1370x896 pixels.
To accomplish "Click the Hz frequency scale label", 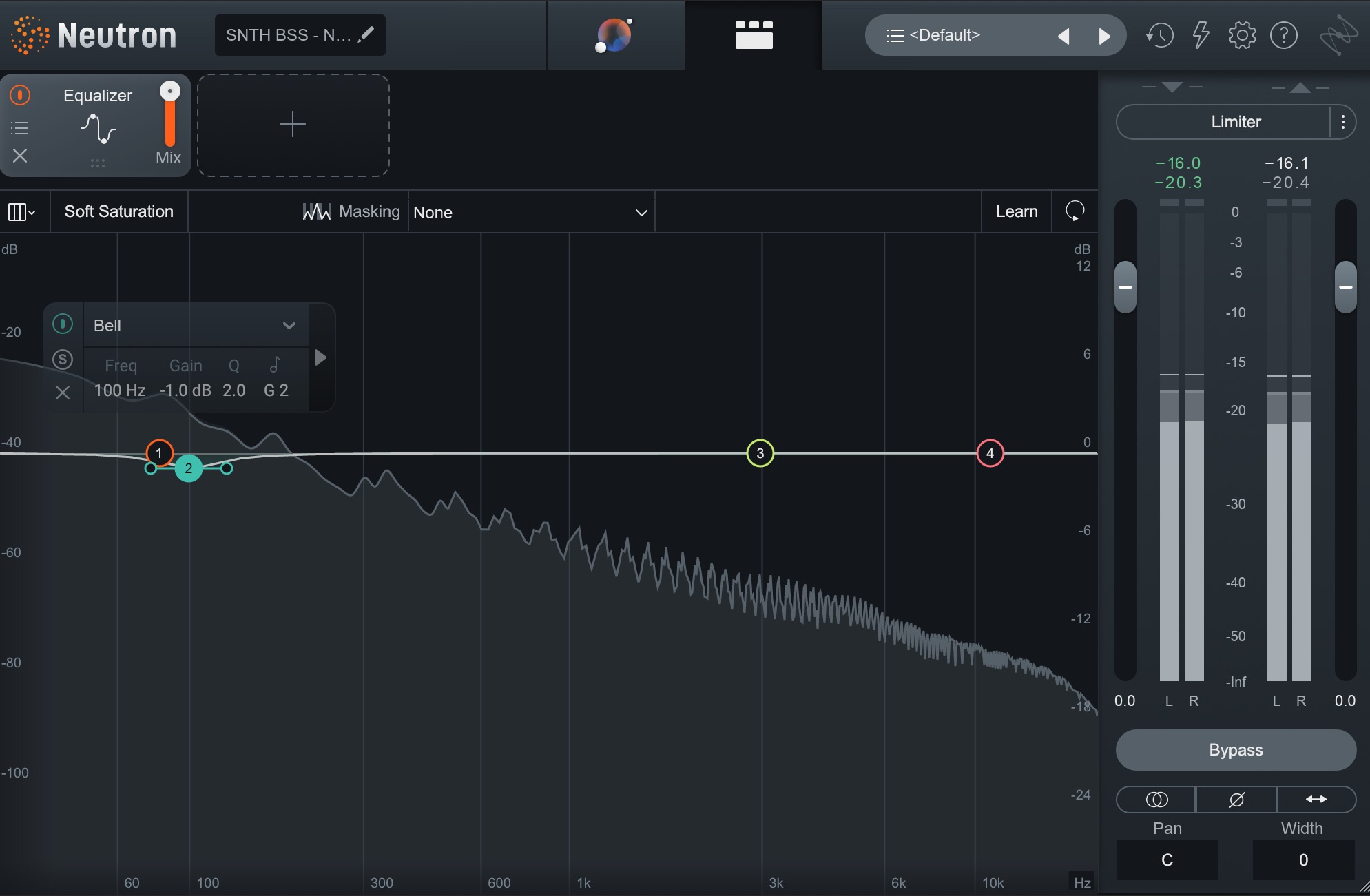I will (x=1082, y=882).
